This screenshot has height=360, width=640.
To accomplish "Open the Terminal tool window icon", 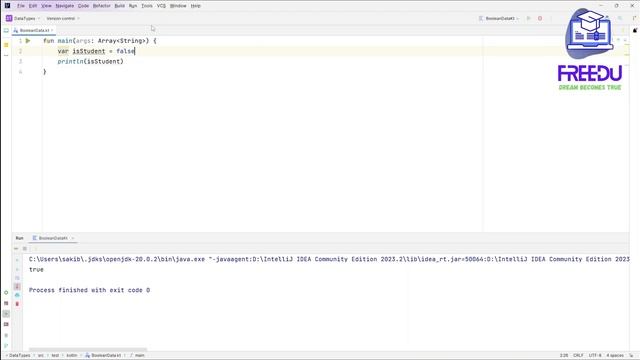I will click(x=6, y=324).
